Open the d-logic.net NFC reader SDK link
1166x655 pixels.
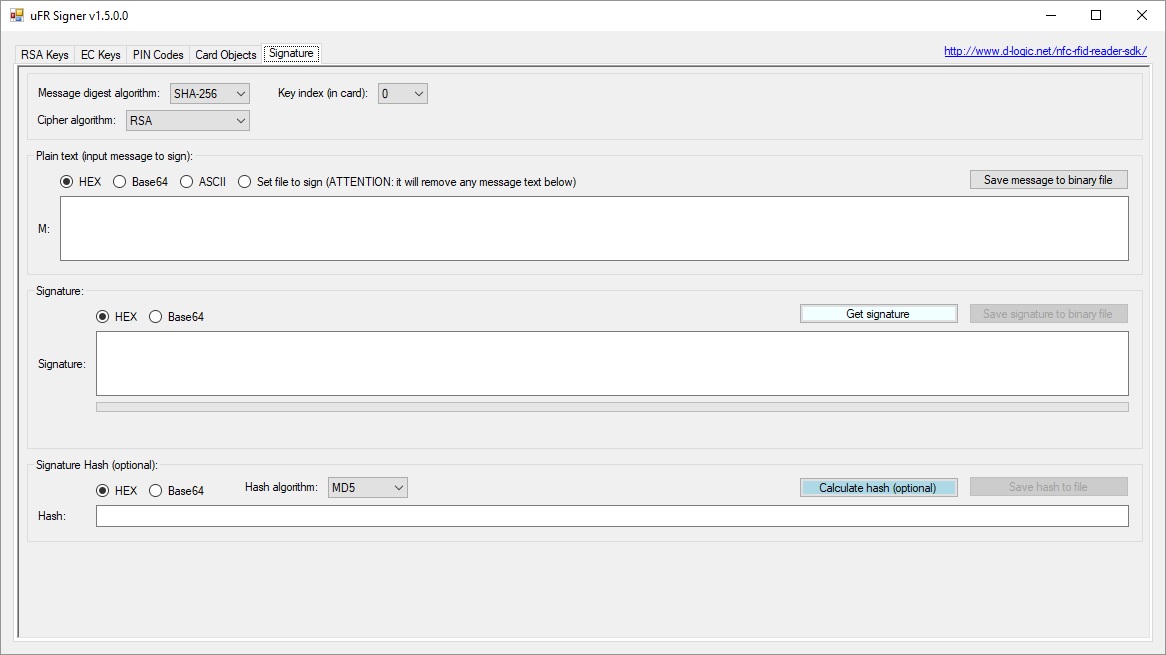pos(1046,51)
